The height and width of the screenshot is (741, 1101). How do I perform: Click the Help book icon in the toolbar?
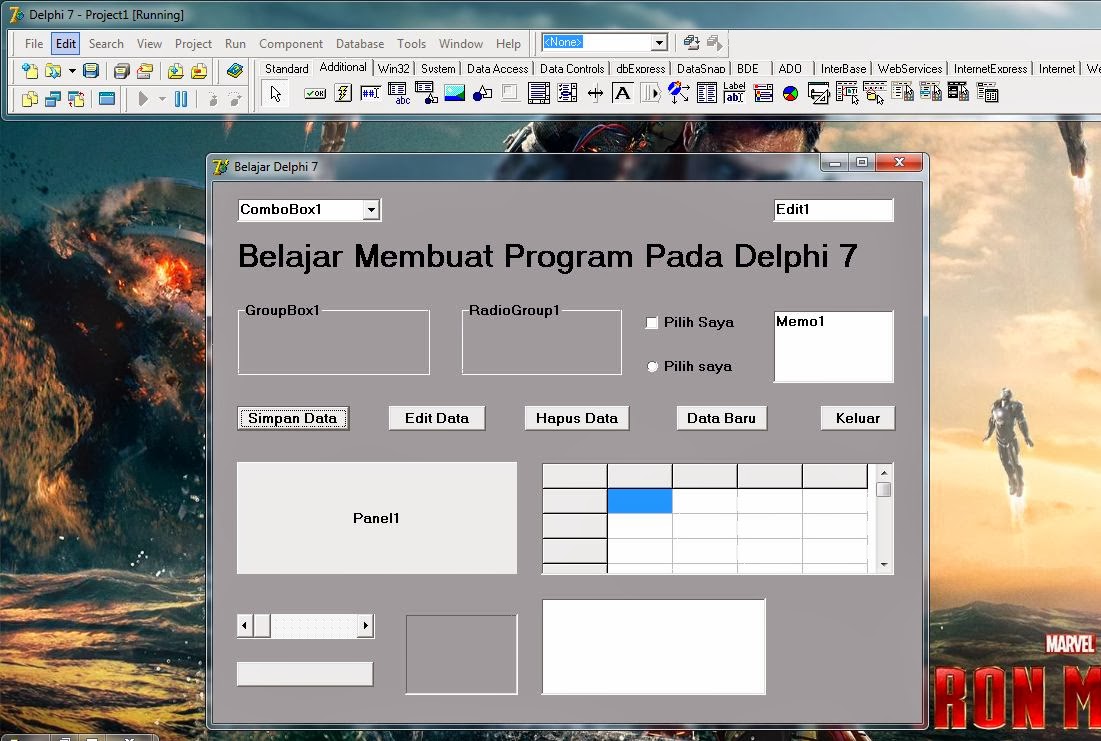click(x=236, y=69)
